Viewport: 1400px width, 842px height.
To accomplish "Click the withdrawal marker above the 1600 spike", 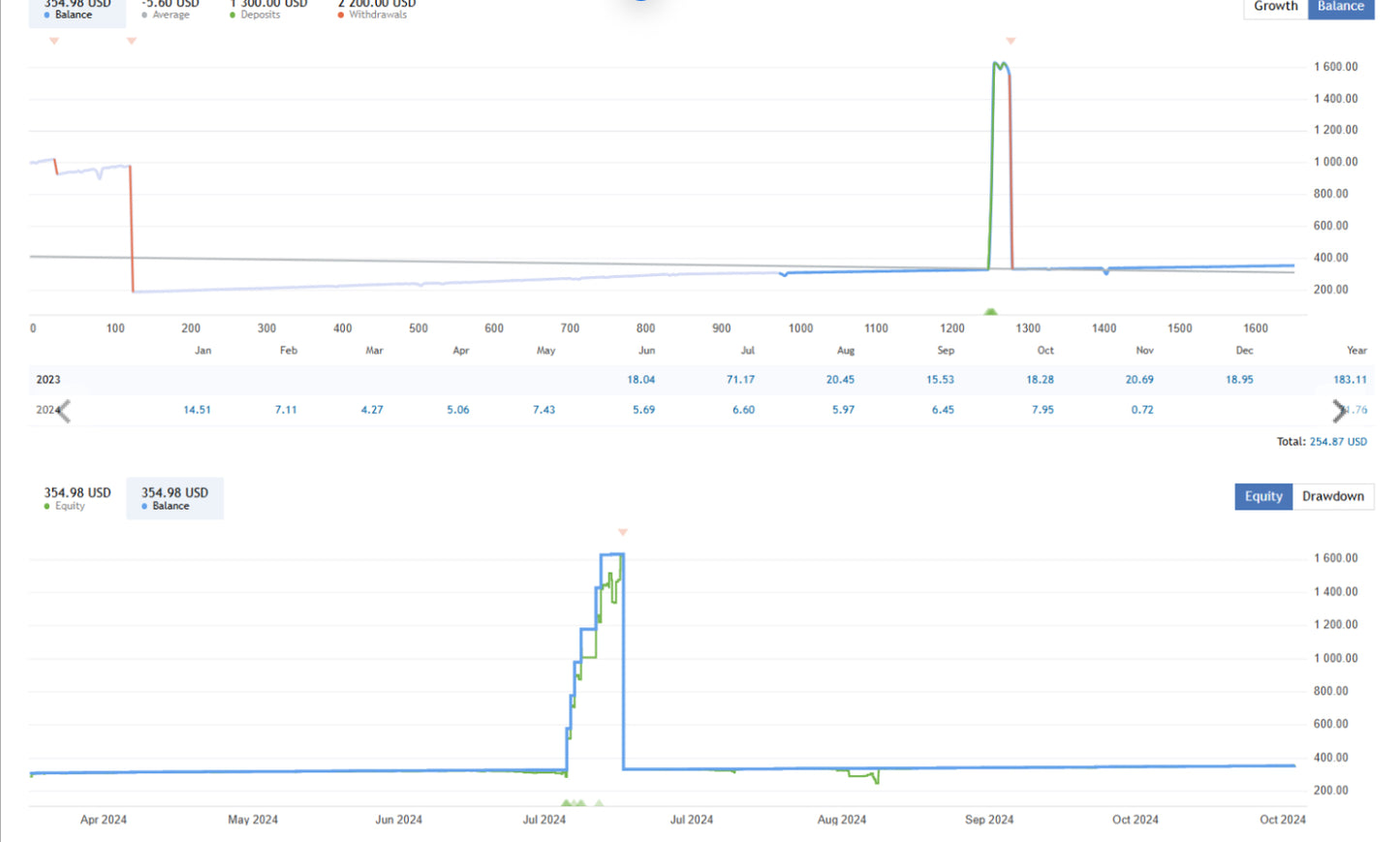I will coord(1011,41).
